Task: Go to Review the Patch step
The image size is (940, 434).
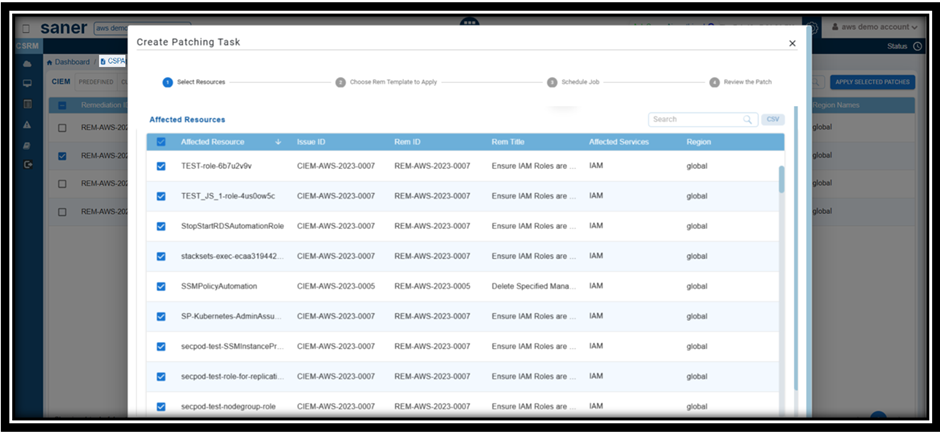Action: pyautogui.click(x=748, y=82)
